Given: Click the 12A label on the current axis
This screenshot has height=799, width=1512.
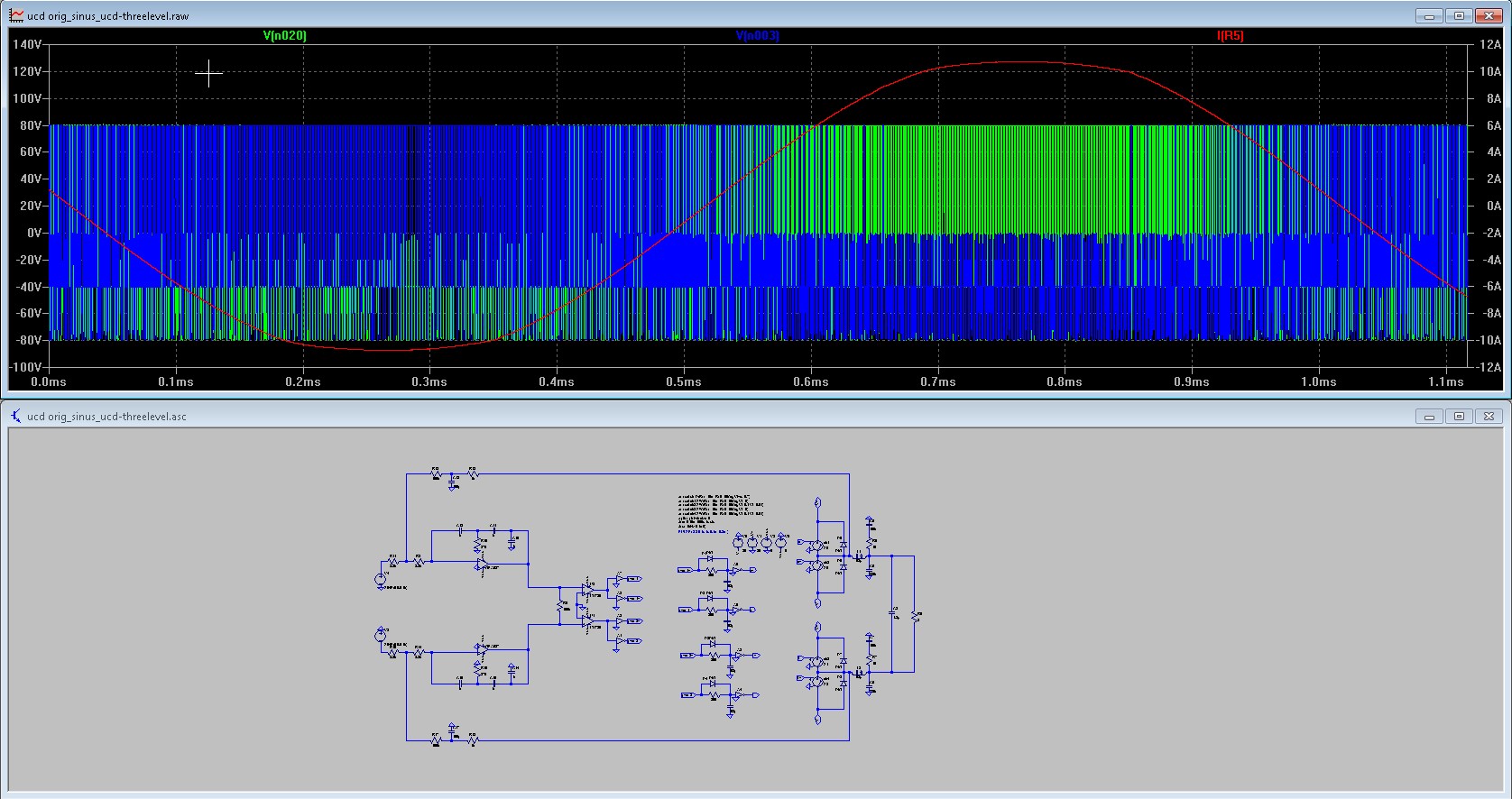Looking at the screenshot, I should [x=1490, y=44].
